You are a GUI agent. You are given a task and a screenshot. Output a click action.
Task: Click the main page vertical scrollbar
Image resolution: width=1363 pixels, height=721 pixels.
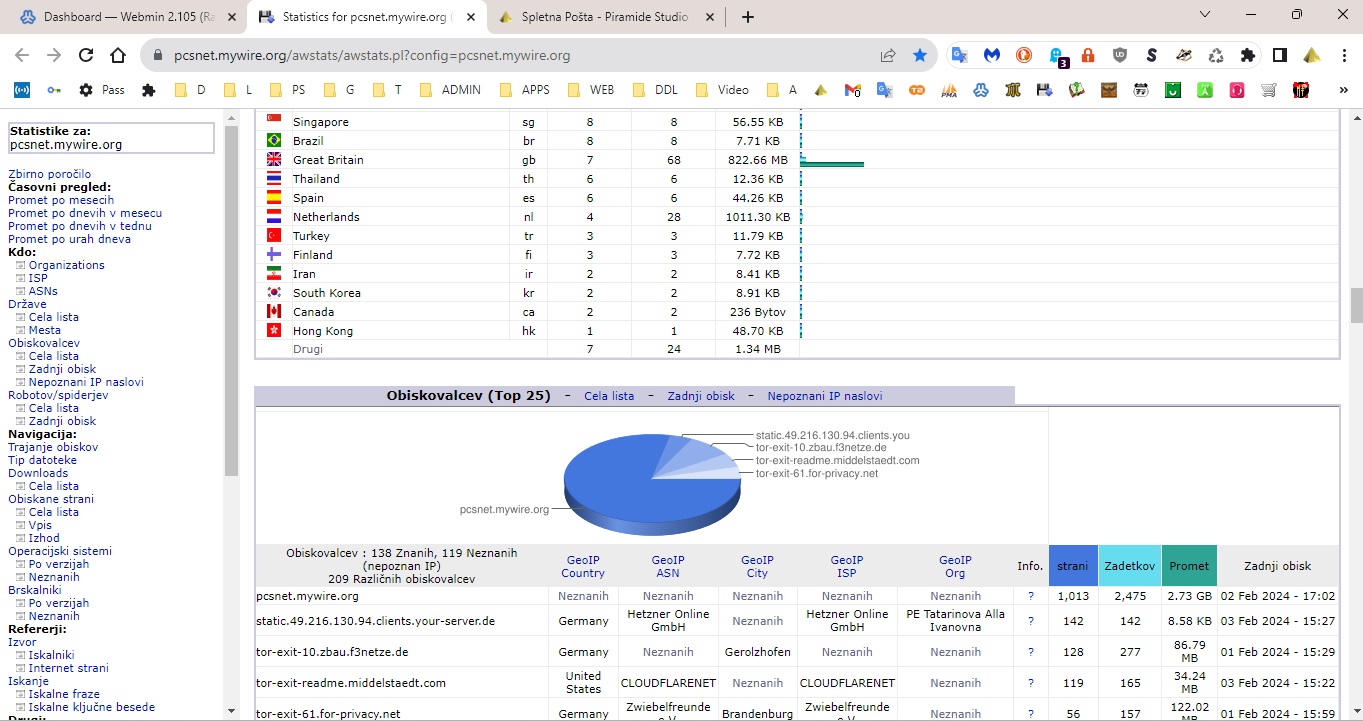[1356, 305]
